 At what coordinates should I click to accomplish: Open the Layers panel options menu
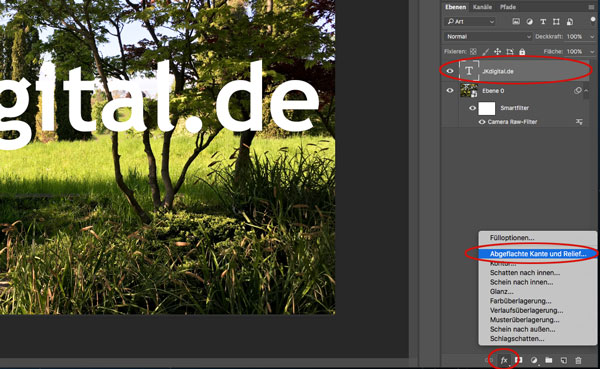[592, 7]
